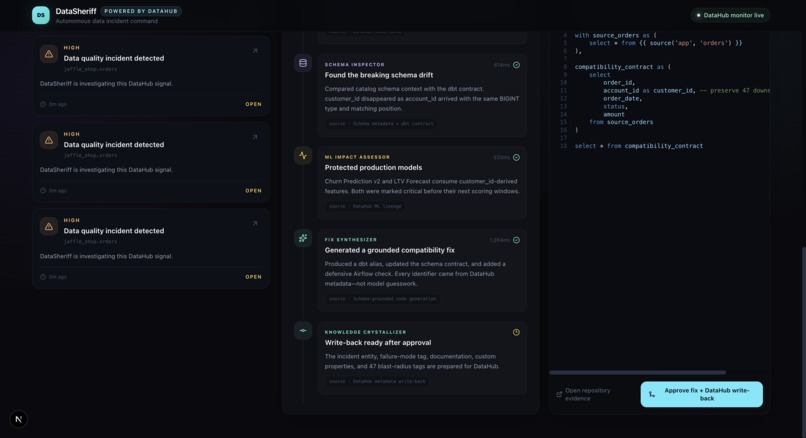Screen dimensions: 806x438
Task: Click the 'select * from compatibility_contract' code line
Action: point(638,146)
